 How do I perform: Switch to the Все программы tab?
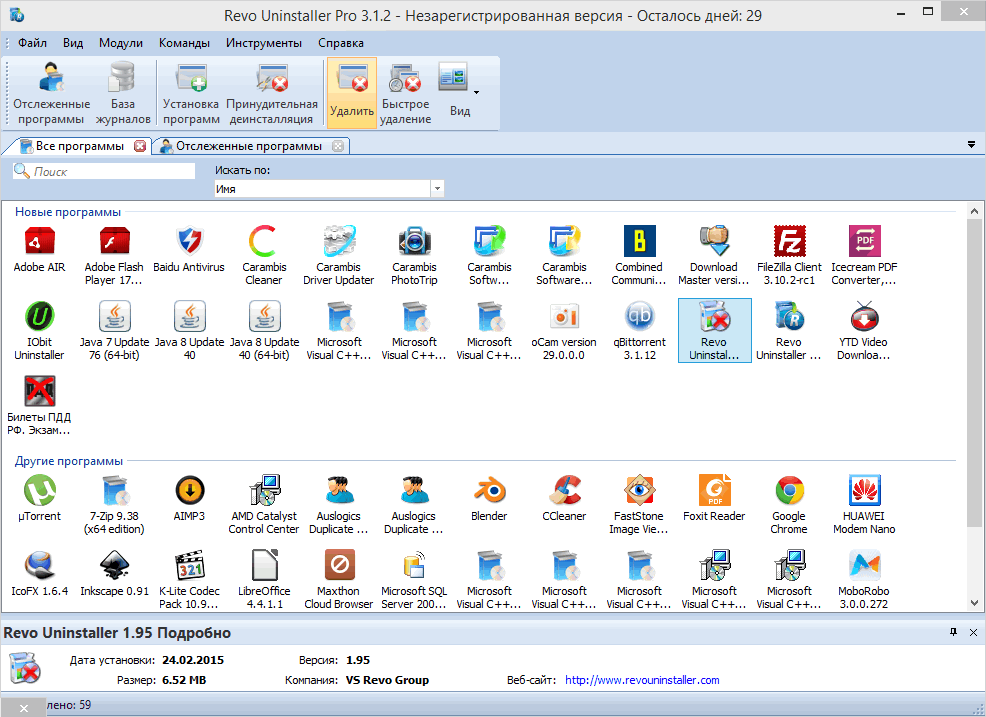tap(79, 146)
